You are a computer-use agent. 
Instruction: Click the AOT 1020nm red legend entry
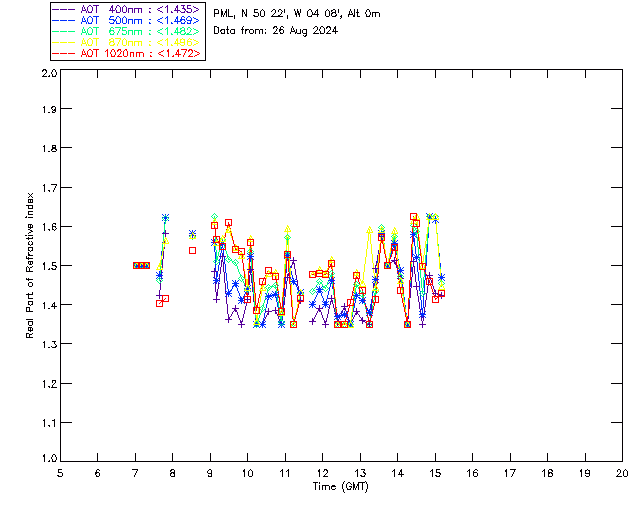126,53
